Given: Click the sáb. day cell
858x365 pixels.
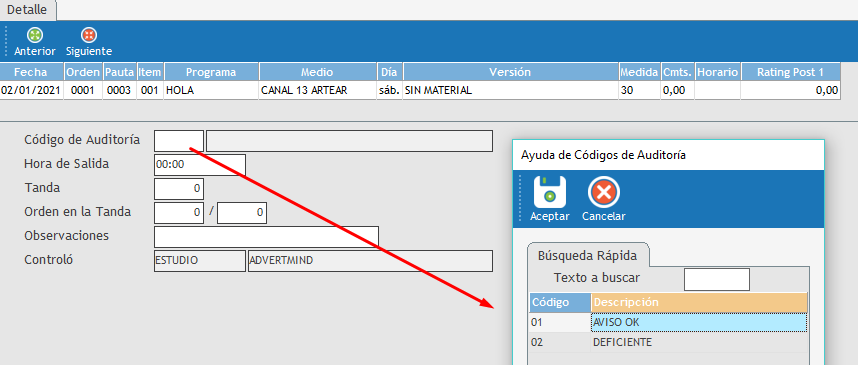Looking at the screenshot, I should [x=390, y=90].
